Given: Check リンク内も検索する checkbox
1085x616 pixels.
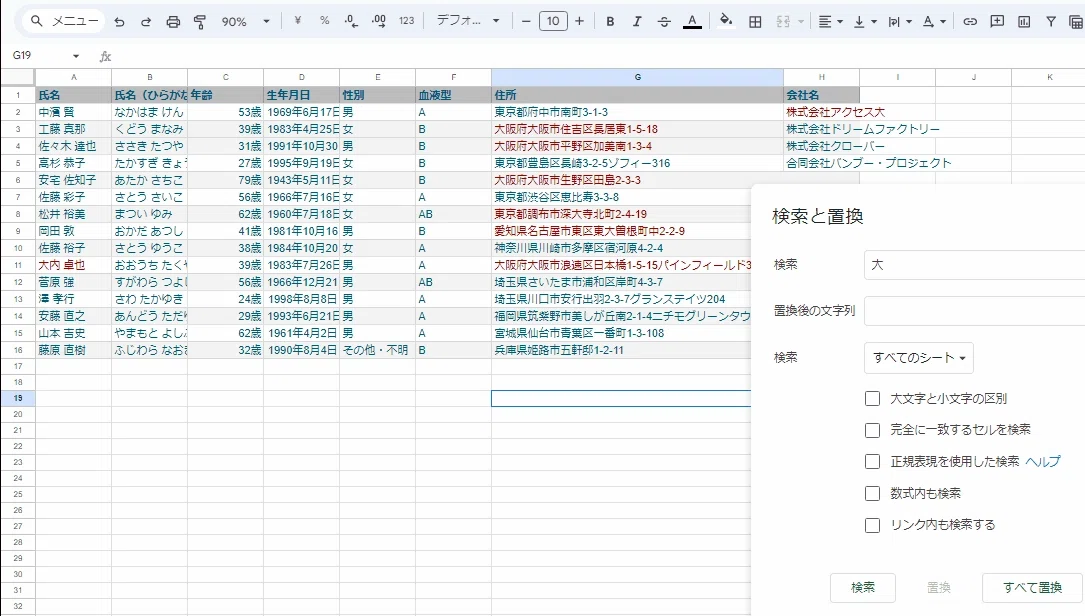Looking at the screenshot, I should [x=873, y=525].
